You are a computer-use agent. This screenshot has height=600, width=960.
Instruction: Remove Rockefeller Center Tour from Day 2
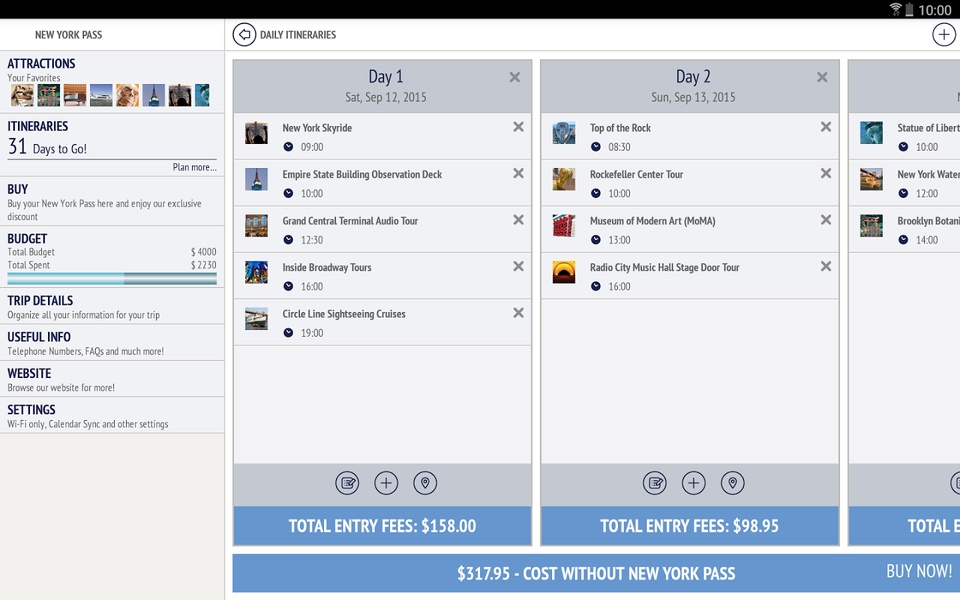[826, 173]
